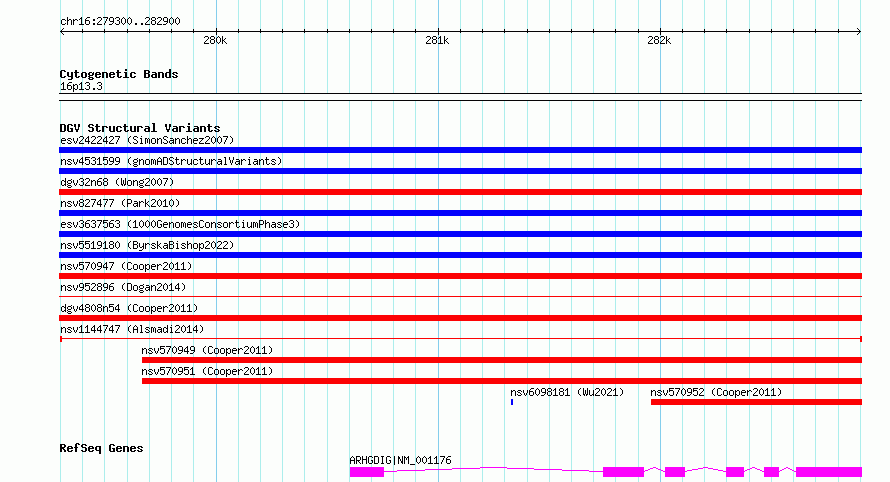Click the dgv32n68 (Wong2007) label

pyautogui.click(x=117, y=182)
